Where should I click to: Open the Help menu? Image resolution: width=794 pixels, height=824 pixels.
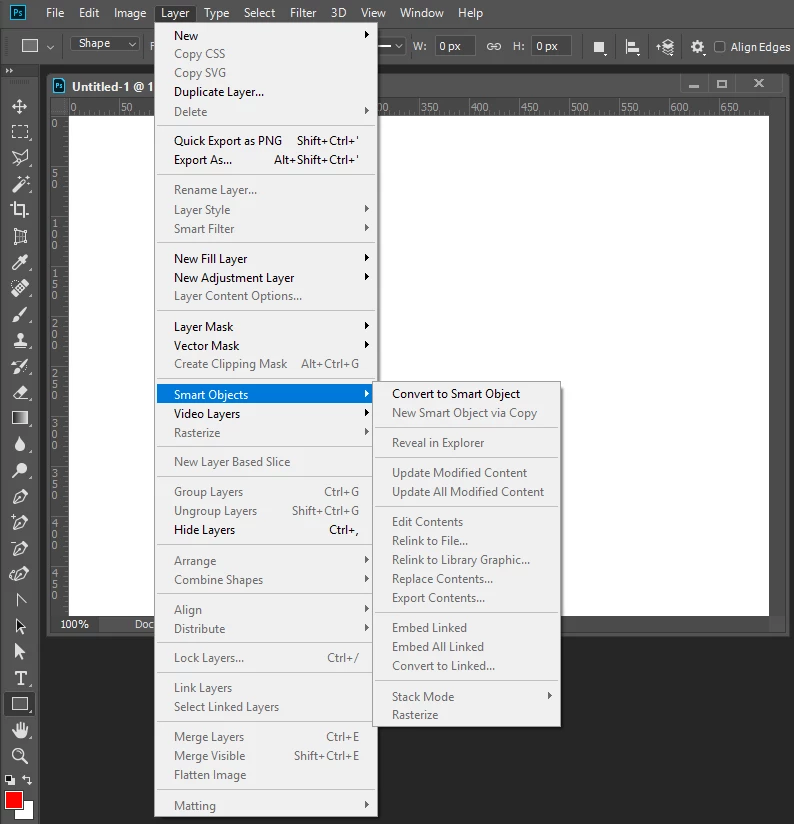coord(470,13)
